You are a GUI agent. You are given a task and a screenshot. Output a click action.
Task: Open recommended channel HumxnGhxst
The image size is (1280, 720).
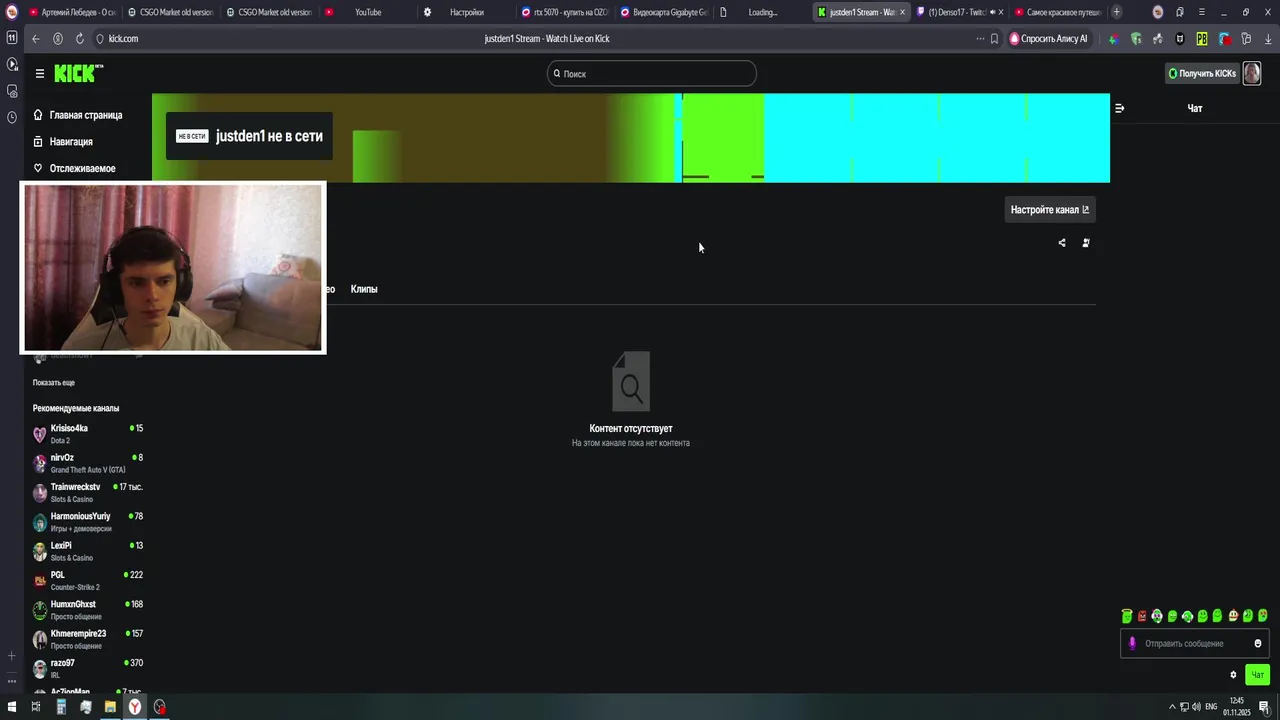tap(88, 610)
